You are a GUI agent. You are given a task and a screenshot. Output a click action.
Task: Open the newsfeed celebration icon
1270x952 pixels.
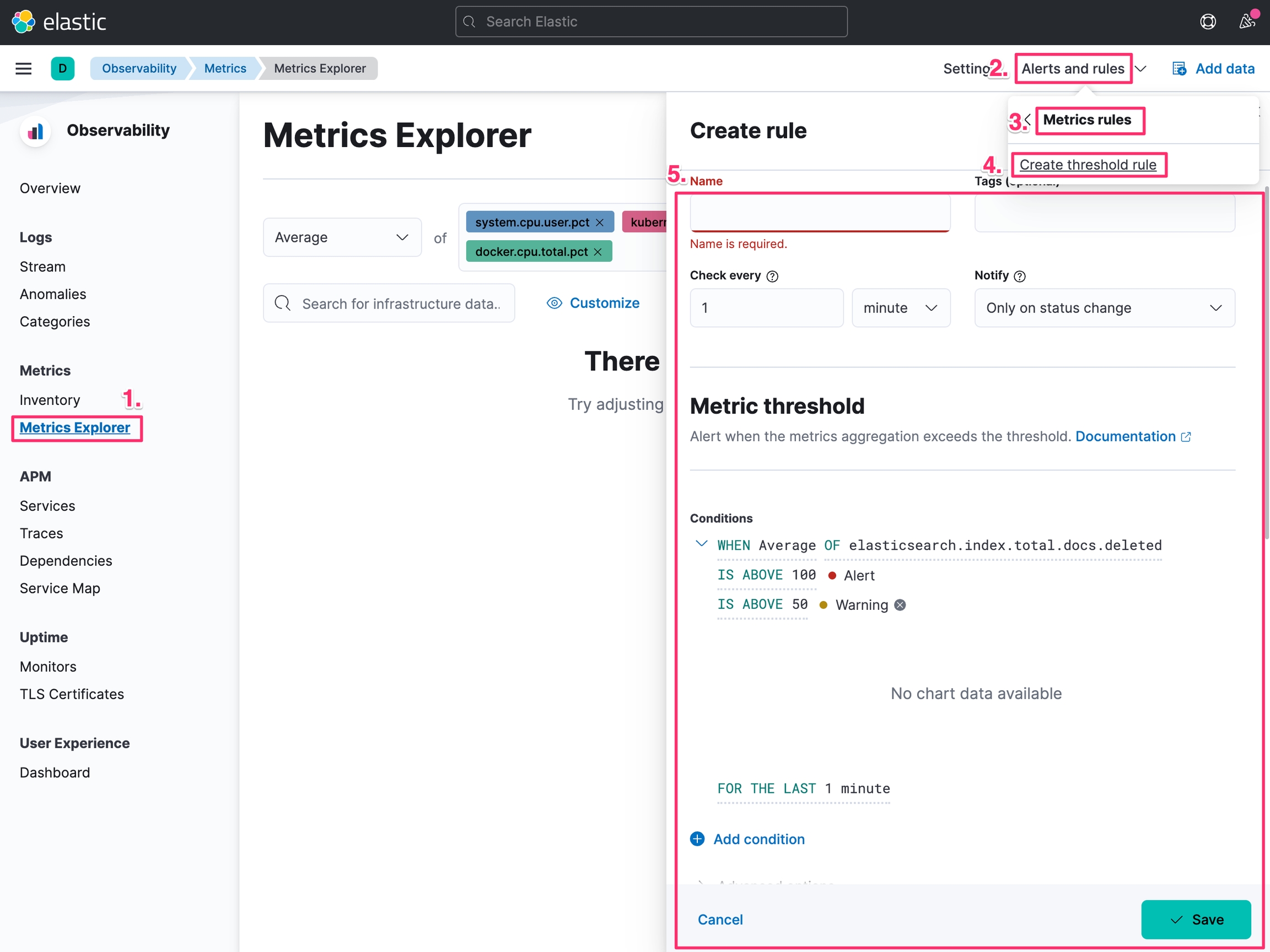point(1246,22)
